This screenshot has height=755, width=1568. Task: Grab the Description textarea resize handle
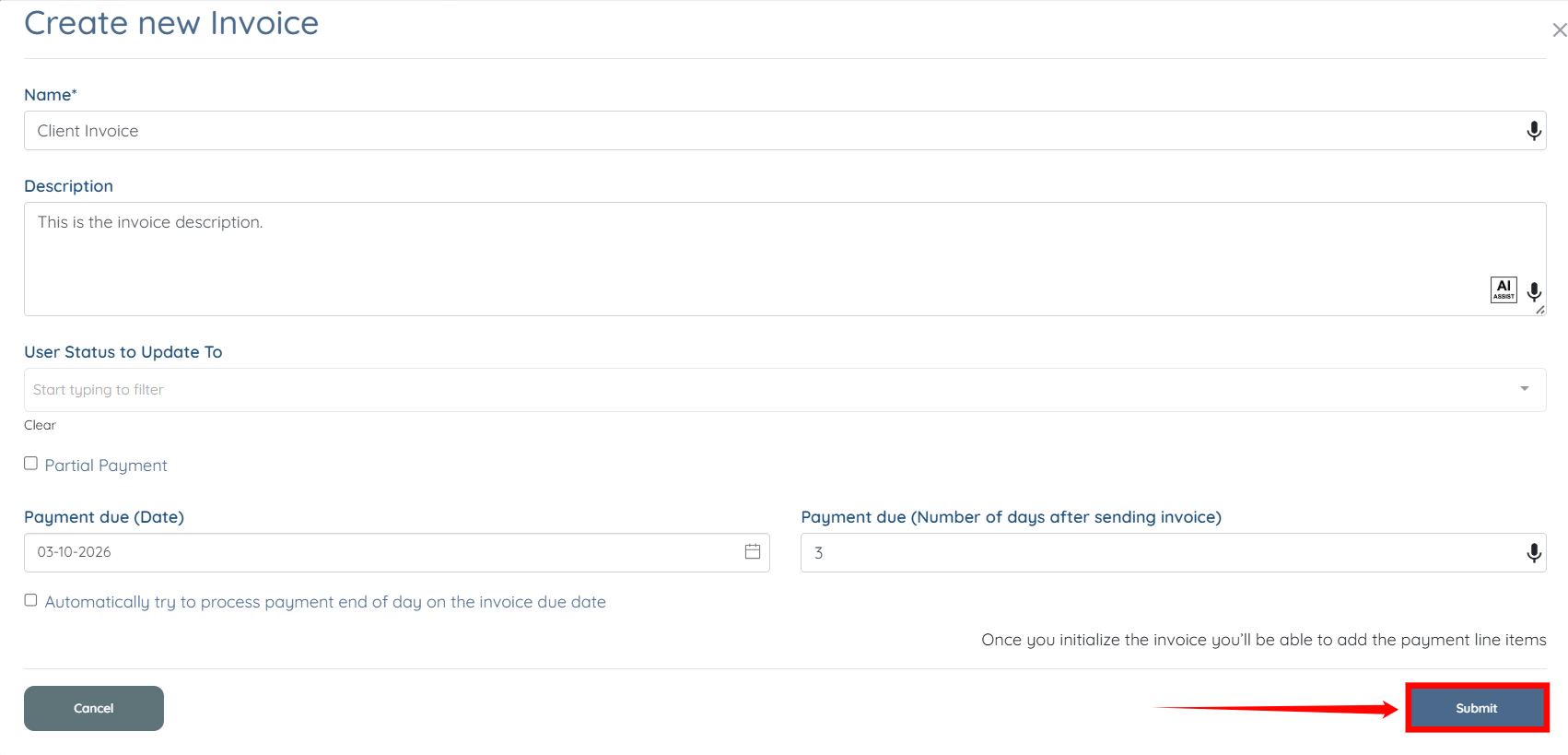pyautogui.click(x=1540, y=311)
